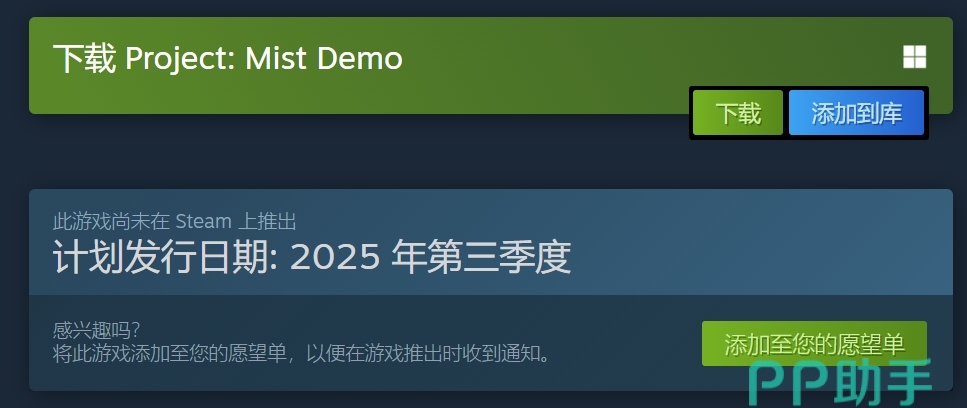Click the PP助手 watermark logo
Image resolution: width=967 pixels, height=408 pixels.
[841, 383]
